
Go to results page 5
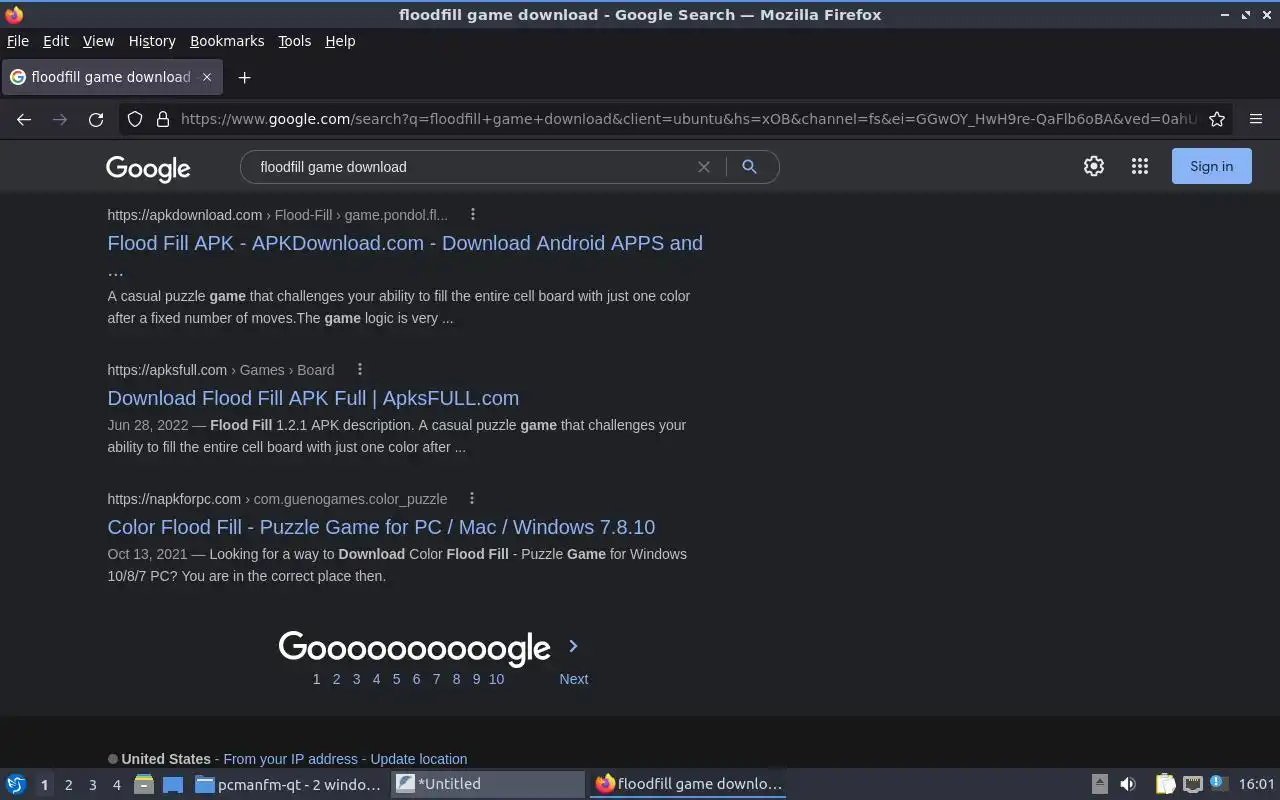point(396,679)
